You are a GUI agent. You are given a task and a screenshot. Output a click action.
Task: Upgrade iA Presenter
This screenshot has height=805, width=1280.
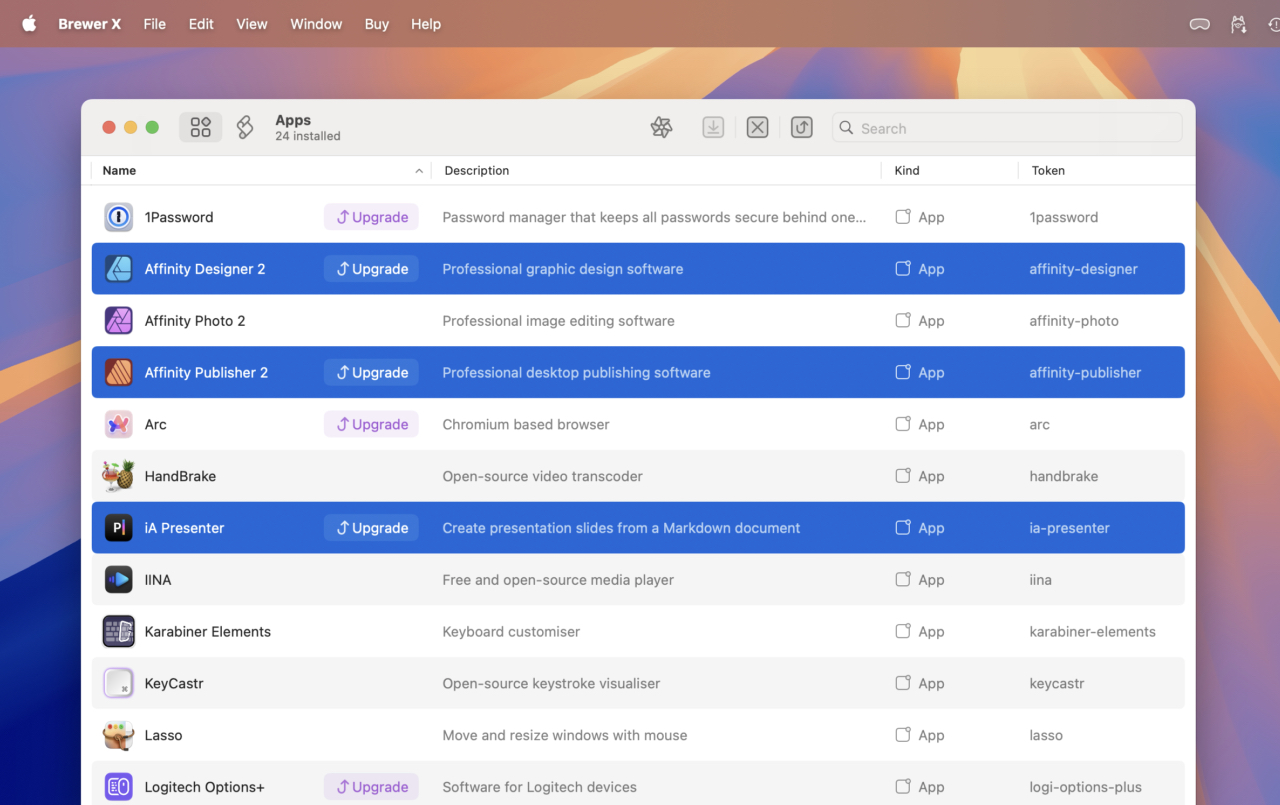[x=371, y=528]
